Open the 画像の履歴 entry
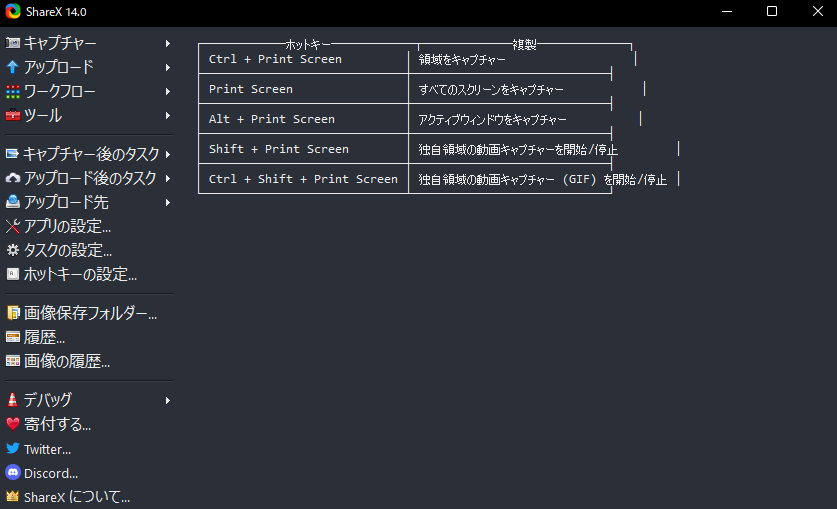 click(66, 361)
